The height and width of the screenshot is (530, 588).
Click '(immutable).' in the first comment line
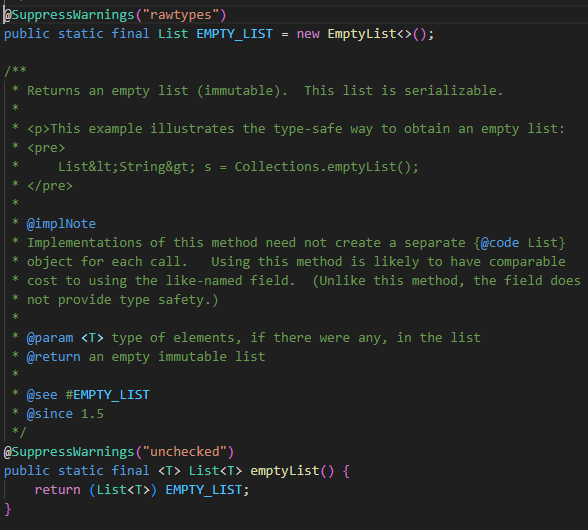tap(242, 90)
